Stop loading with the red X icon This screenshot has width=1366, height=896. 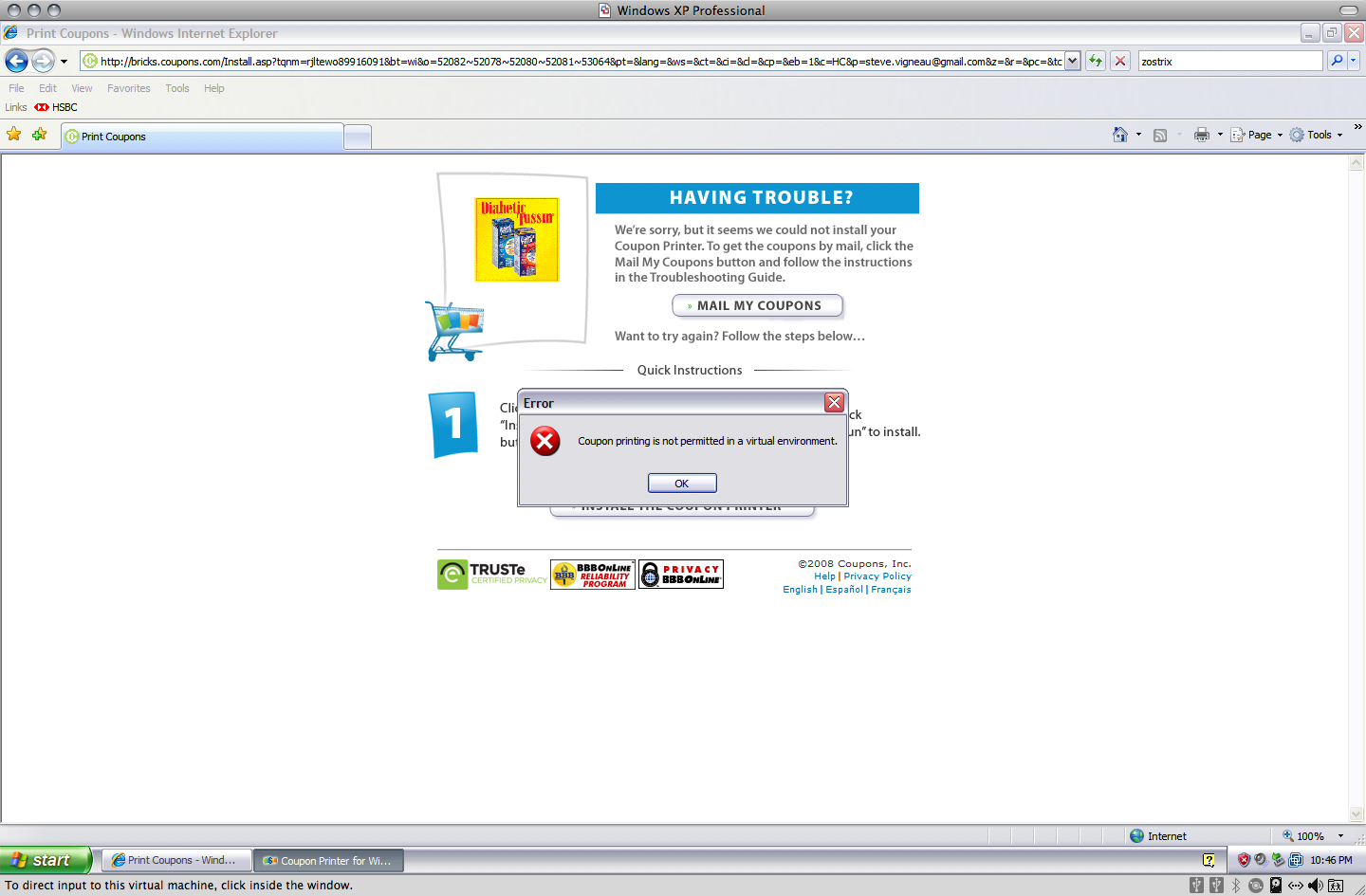tap(1120, 61)
